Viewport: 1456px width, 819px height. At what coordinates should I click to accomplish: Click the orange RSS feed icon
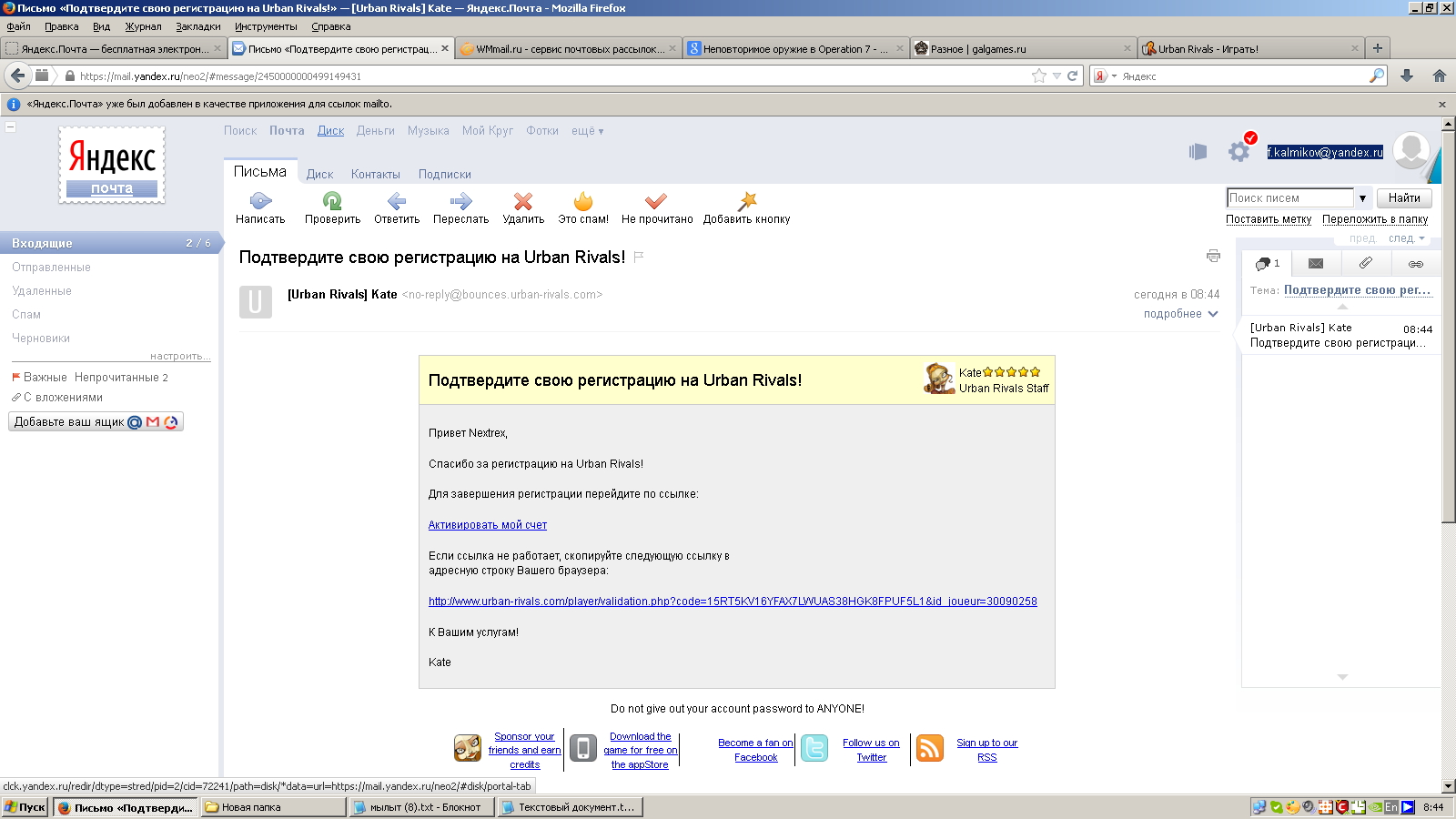pyautogui.click(x=930, y=748)
